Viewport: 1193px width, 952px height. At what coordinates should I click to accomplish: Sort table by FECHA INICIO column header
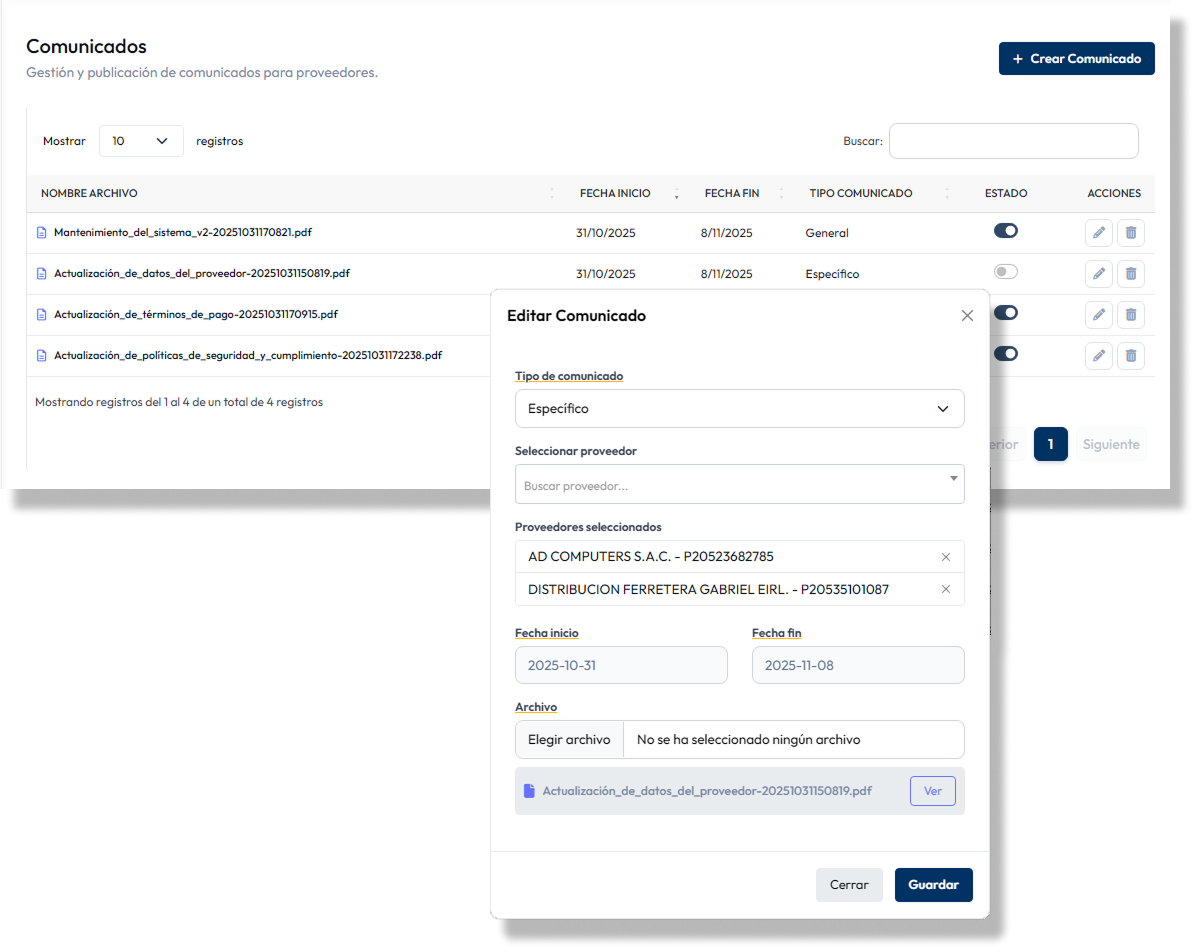[x=615, y=194]
